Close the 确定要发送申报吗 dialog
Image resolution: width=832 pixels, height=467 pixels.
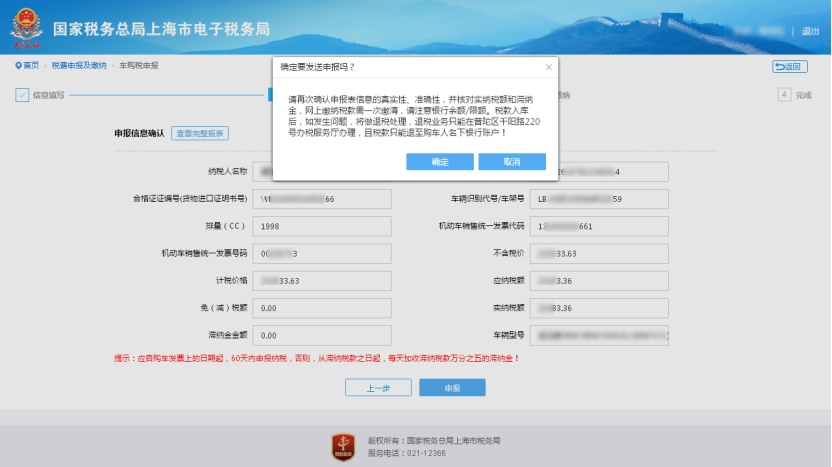coord(549,67)
